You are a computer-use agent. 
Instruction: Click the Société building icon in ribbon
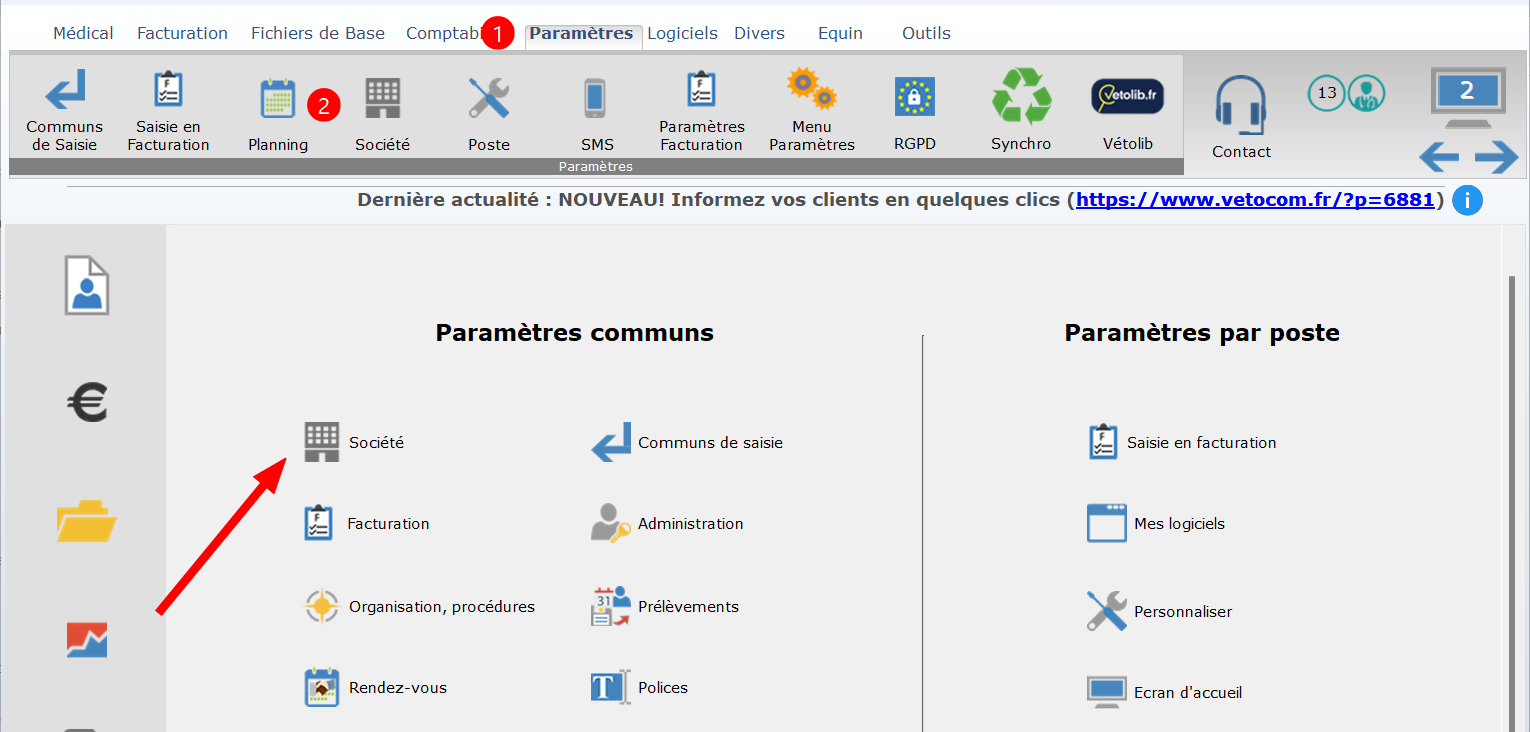click(382, 98)
